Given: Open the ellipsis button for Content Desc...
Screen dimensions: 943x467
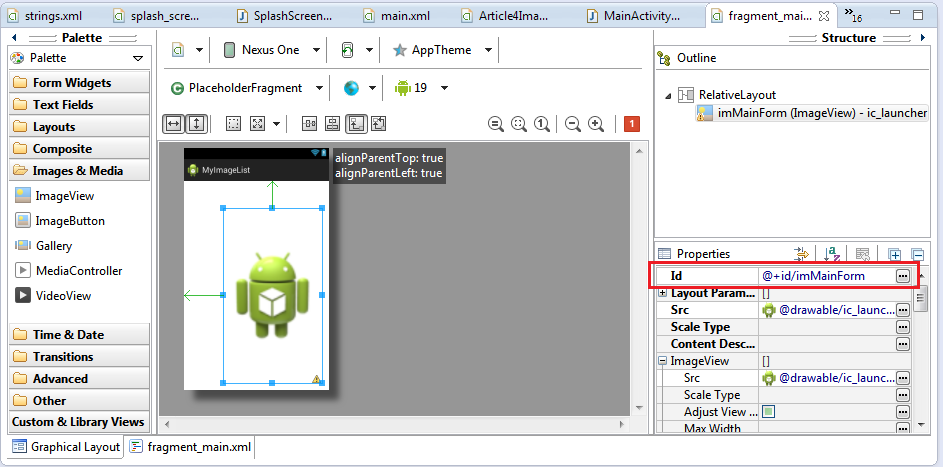Looking at the screenshot, I should [x=902, y=344].
